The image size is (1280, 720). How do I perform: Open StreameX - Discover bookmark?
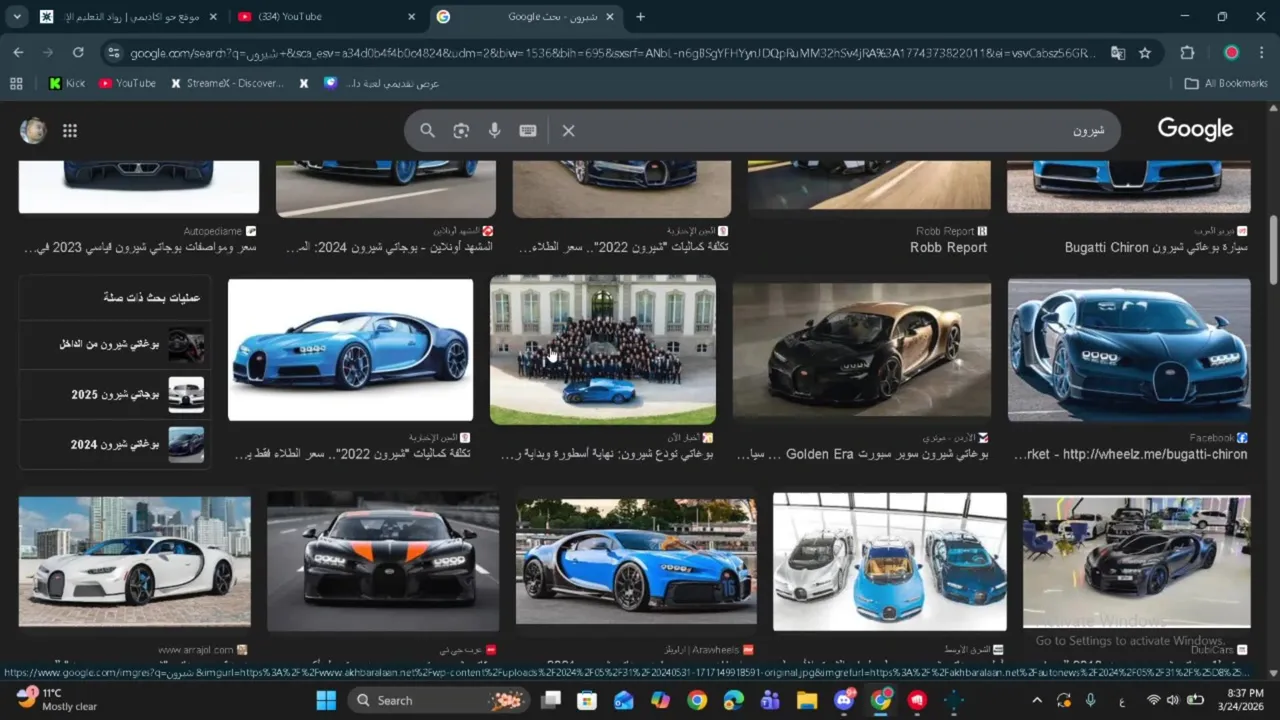click(227, 83)
